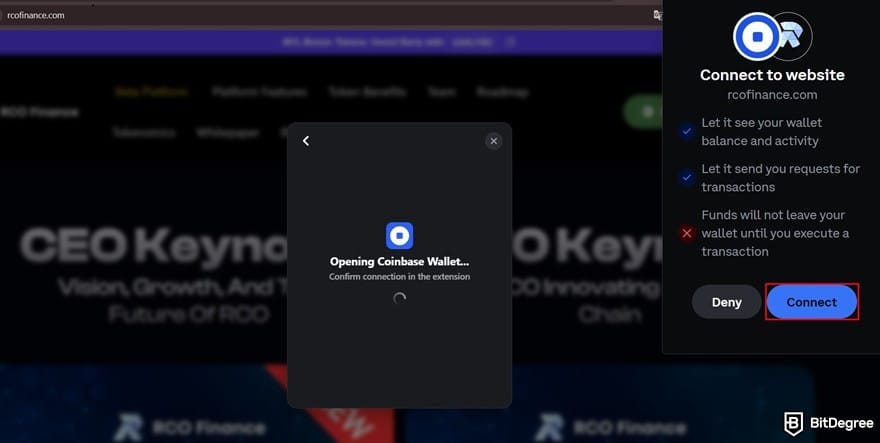Open the Tokenomics nav item
Viewport: 880px width, 443px height.
tap(144, 133)
